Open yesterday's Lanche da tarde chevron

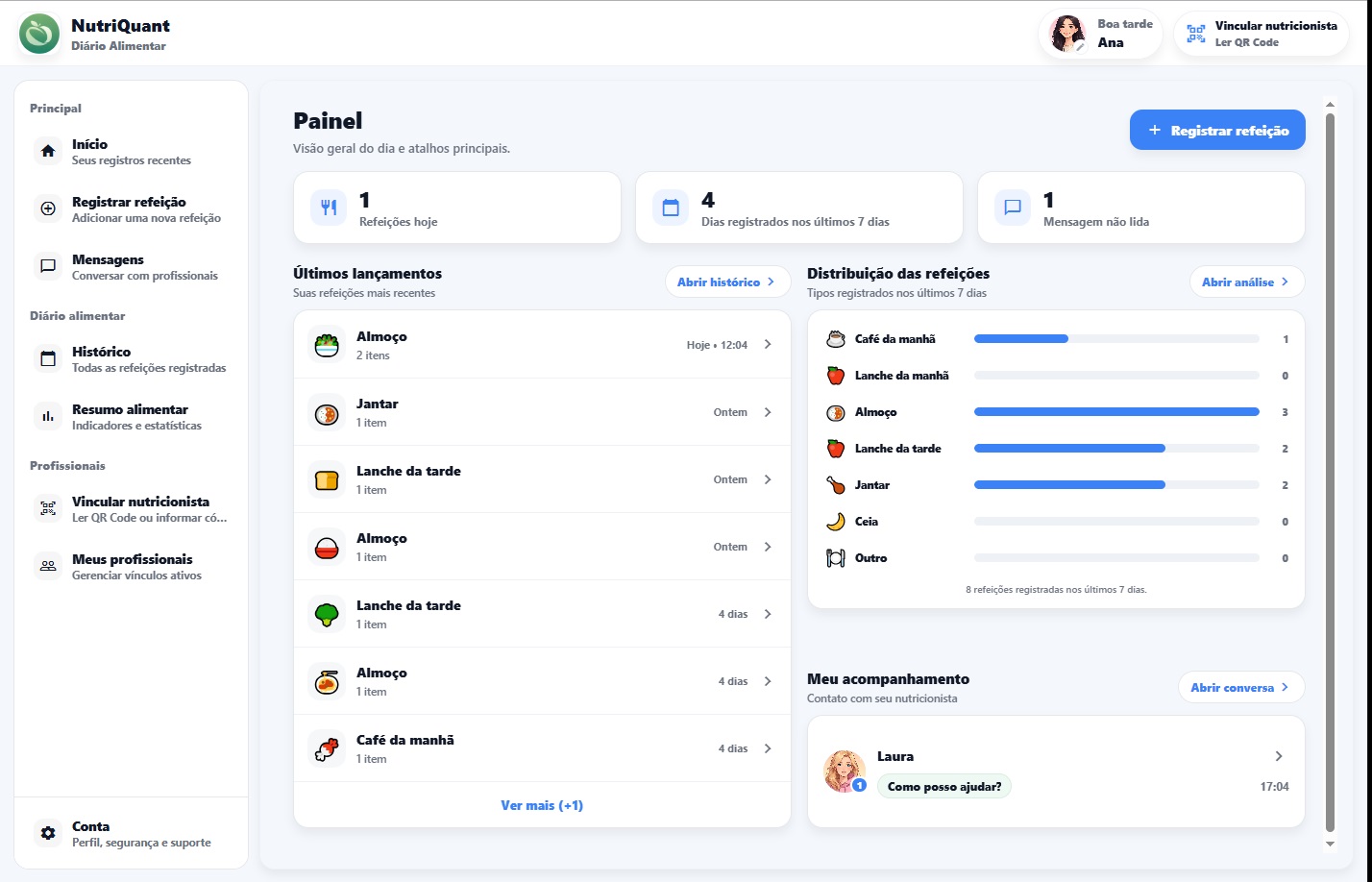tap(768, 479)
